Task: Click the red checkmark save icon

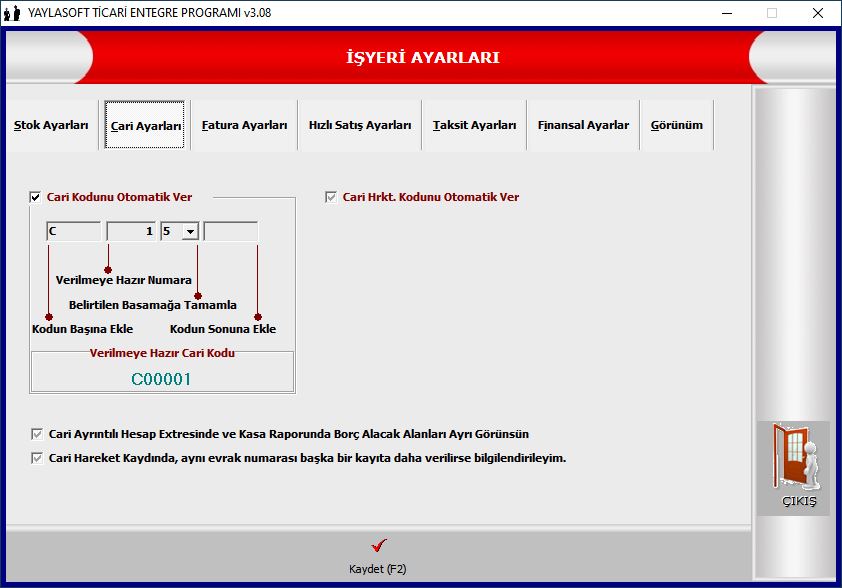Action: (379, 545)
